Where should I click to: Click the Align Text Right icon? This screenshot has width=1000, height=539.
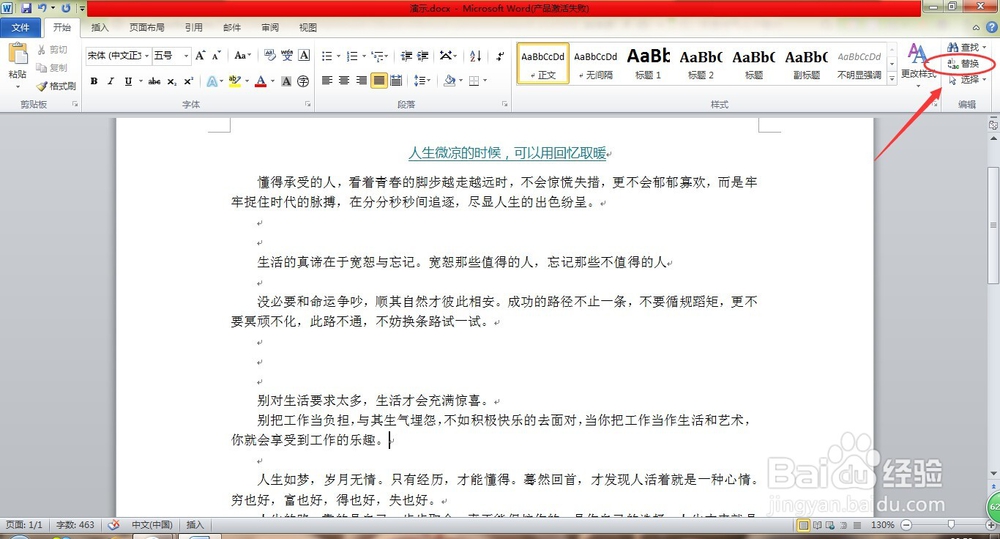click(362, 80)
